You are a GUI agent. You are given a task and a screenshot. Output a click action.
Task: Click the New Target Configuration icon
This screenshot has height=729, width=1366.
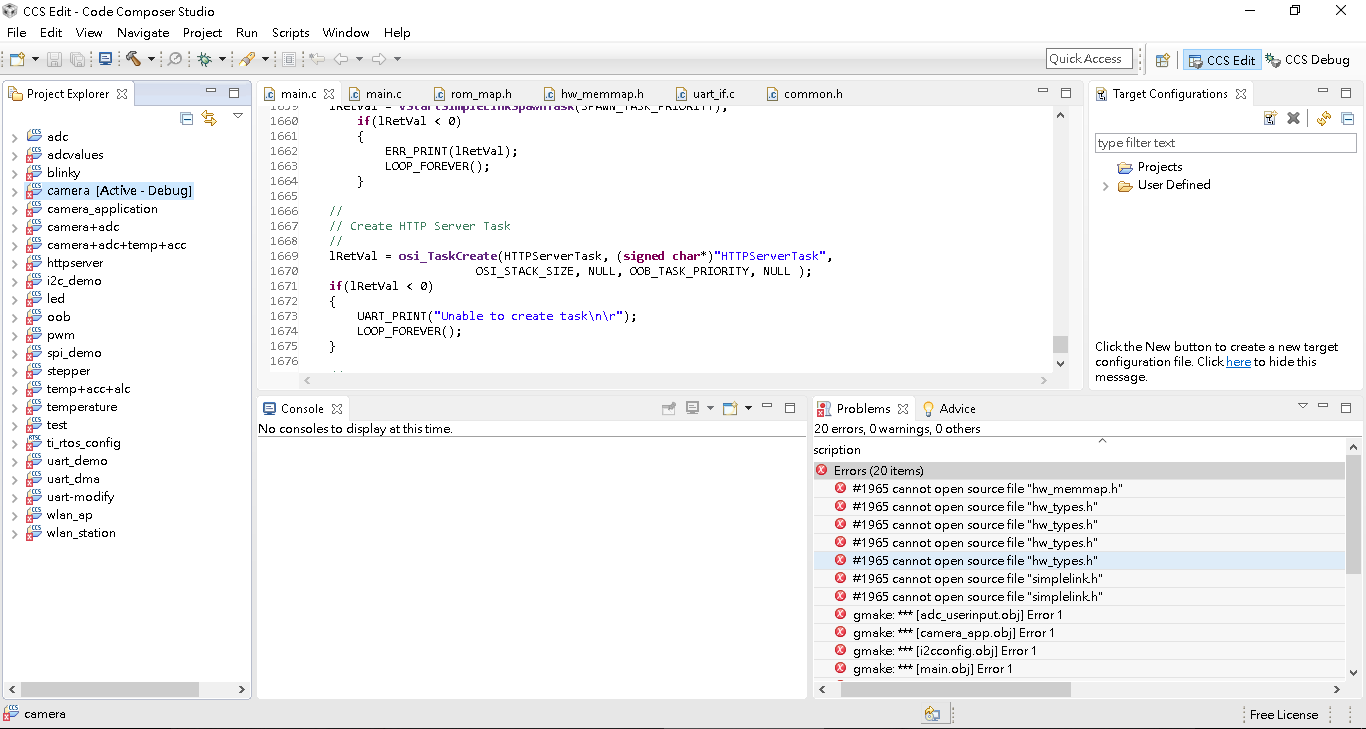(1269, 118)
